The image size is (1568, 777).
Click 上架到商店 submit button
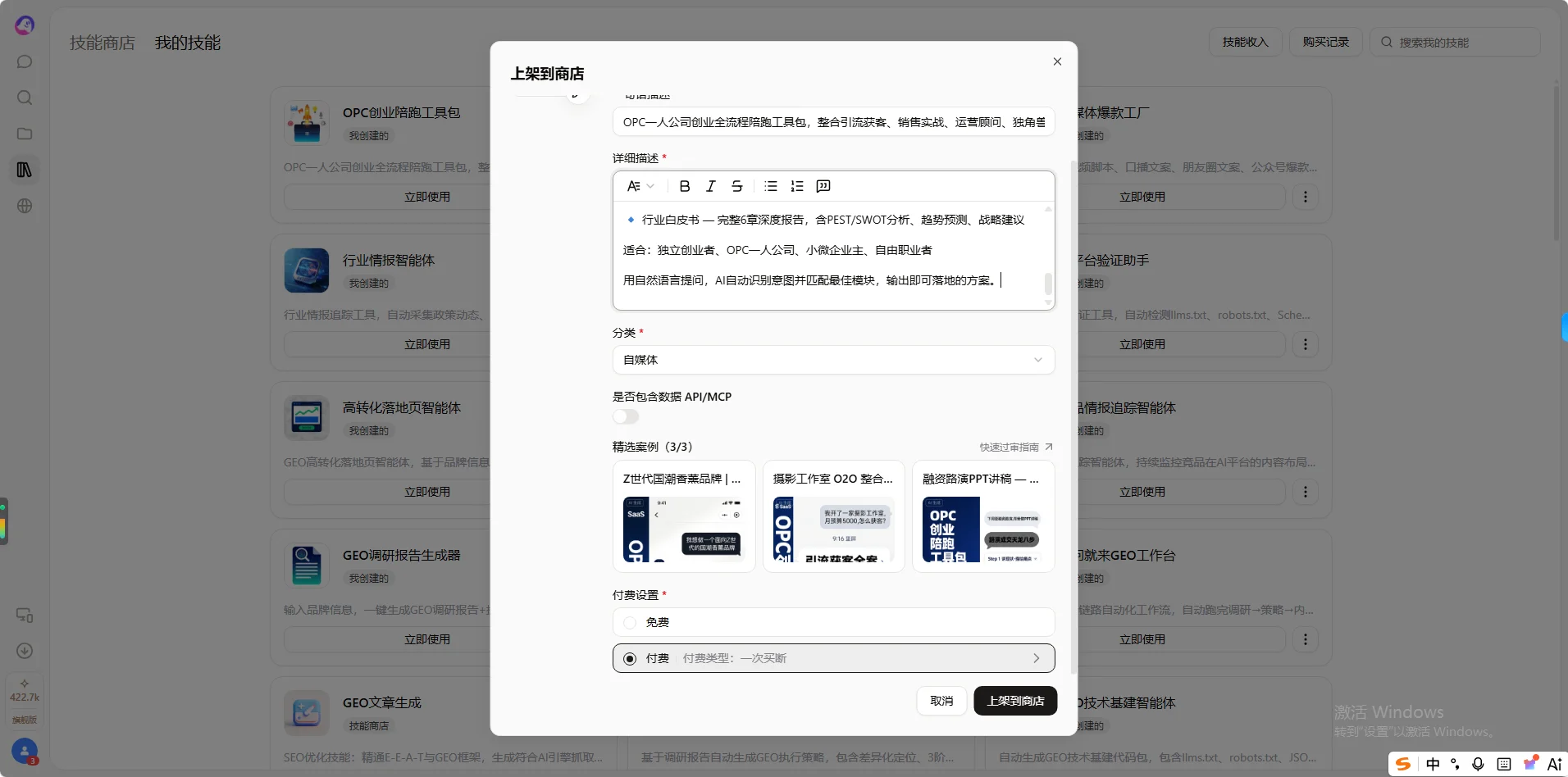click(x=1015, y=701)
